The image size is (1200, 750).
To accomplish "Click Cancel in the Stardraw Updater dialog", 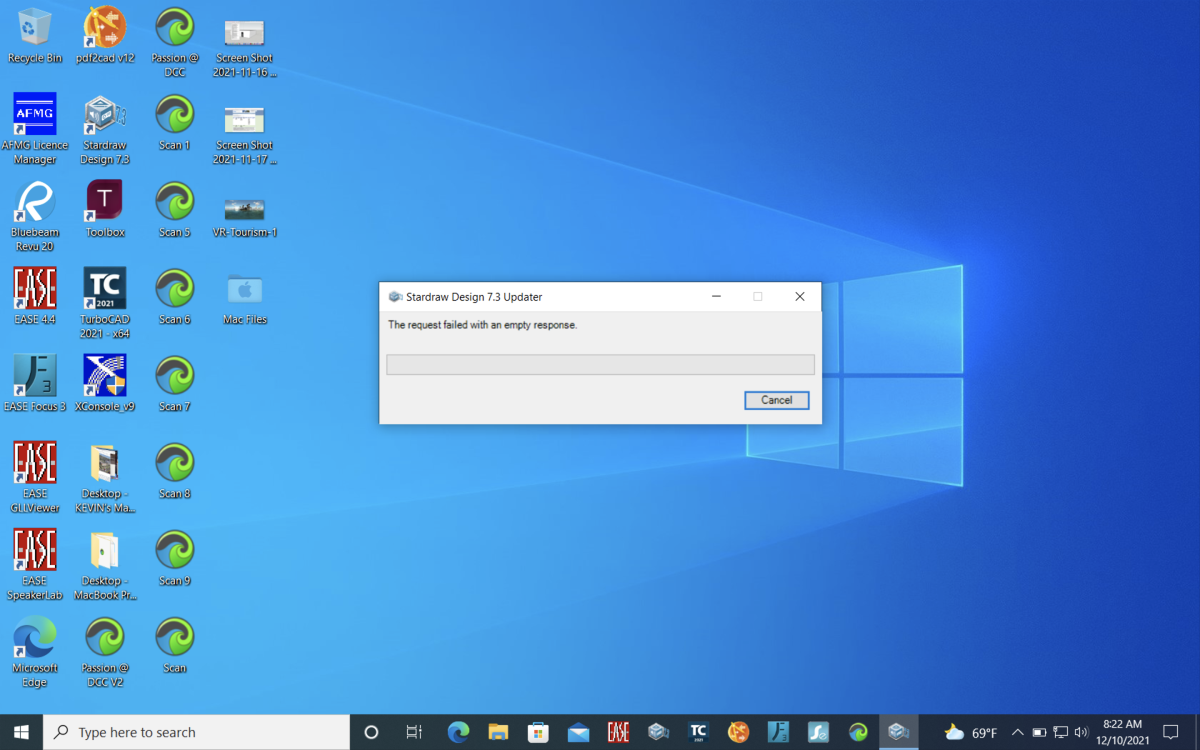I will [x=776, y=400].
